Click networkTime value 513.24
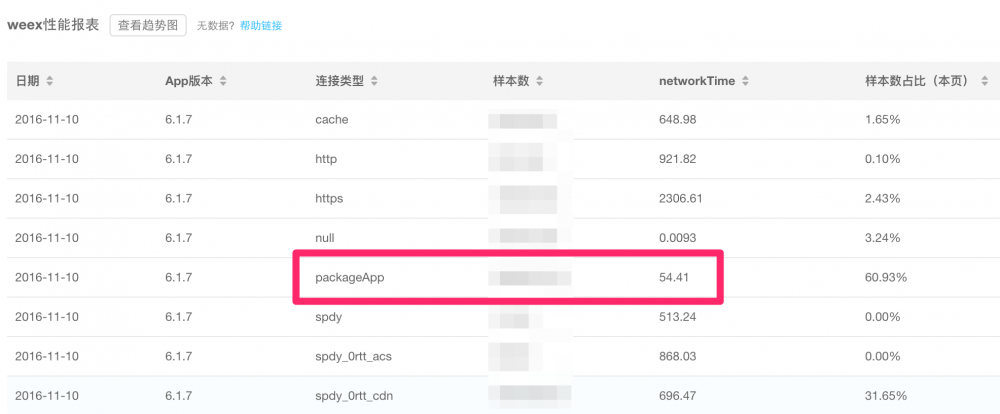Viewport: 1000px width, 414px height. tap(677, 317)
